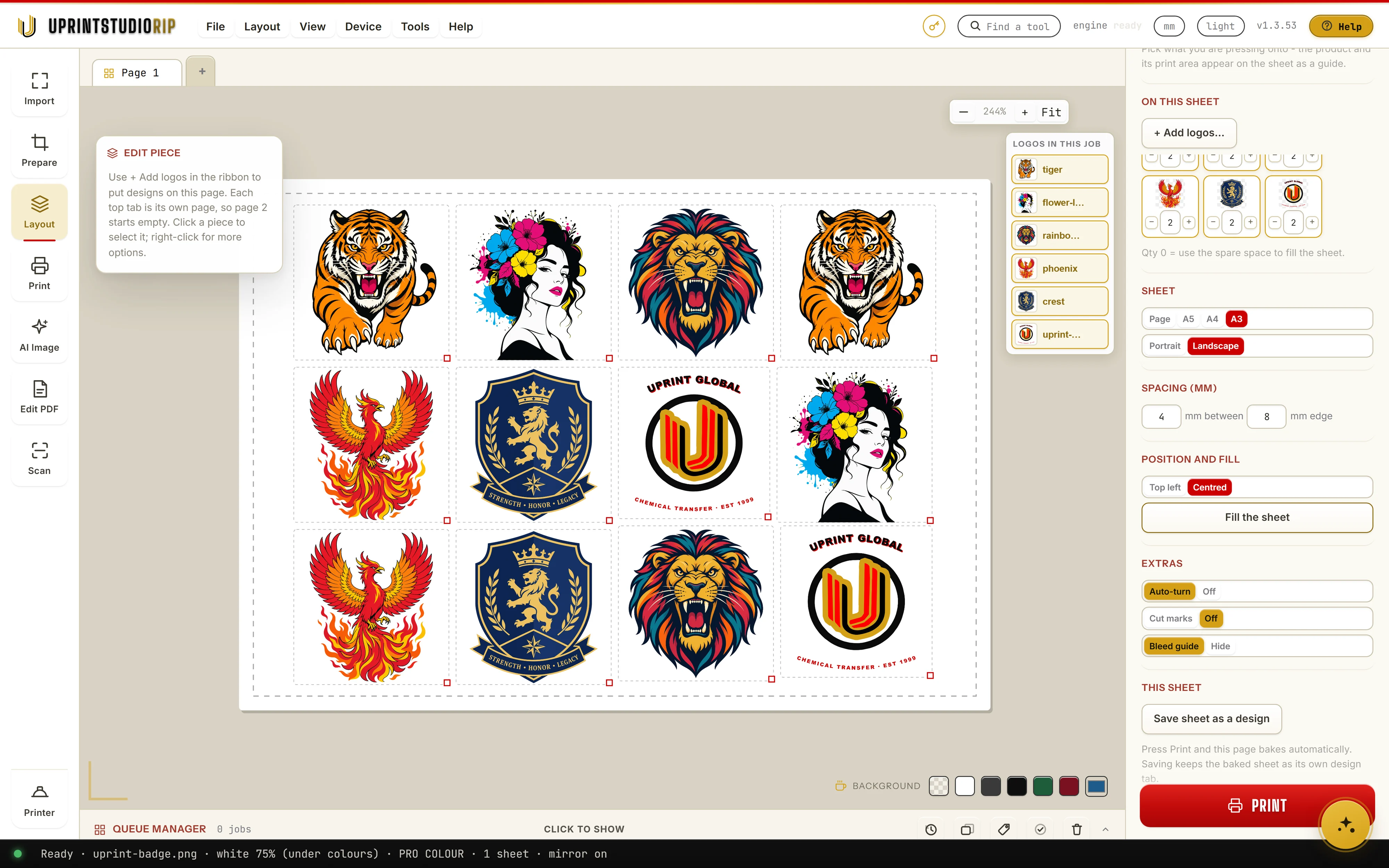Open the Import tool in sidebar

tap(39, 89)
